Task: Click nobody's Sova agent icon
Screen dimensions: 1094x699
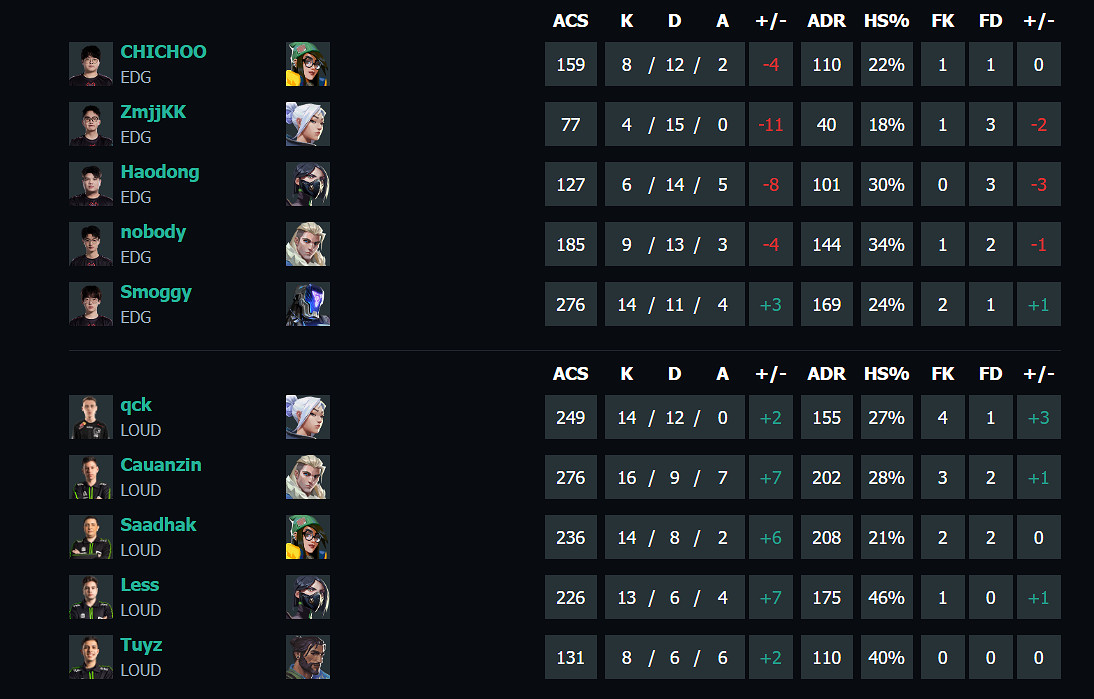Action: coord(308,244)
